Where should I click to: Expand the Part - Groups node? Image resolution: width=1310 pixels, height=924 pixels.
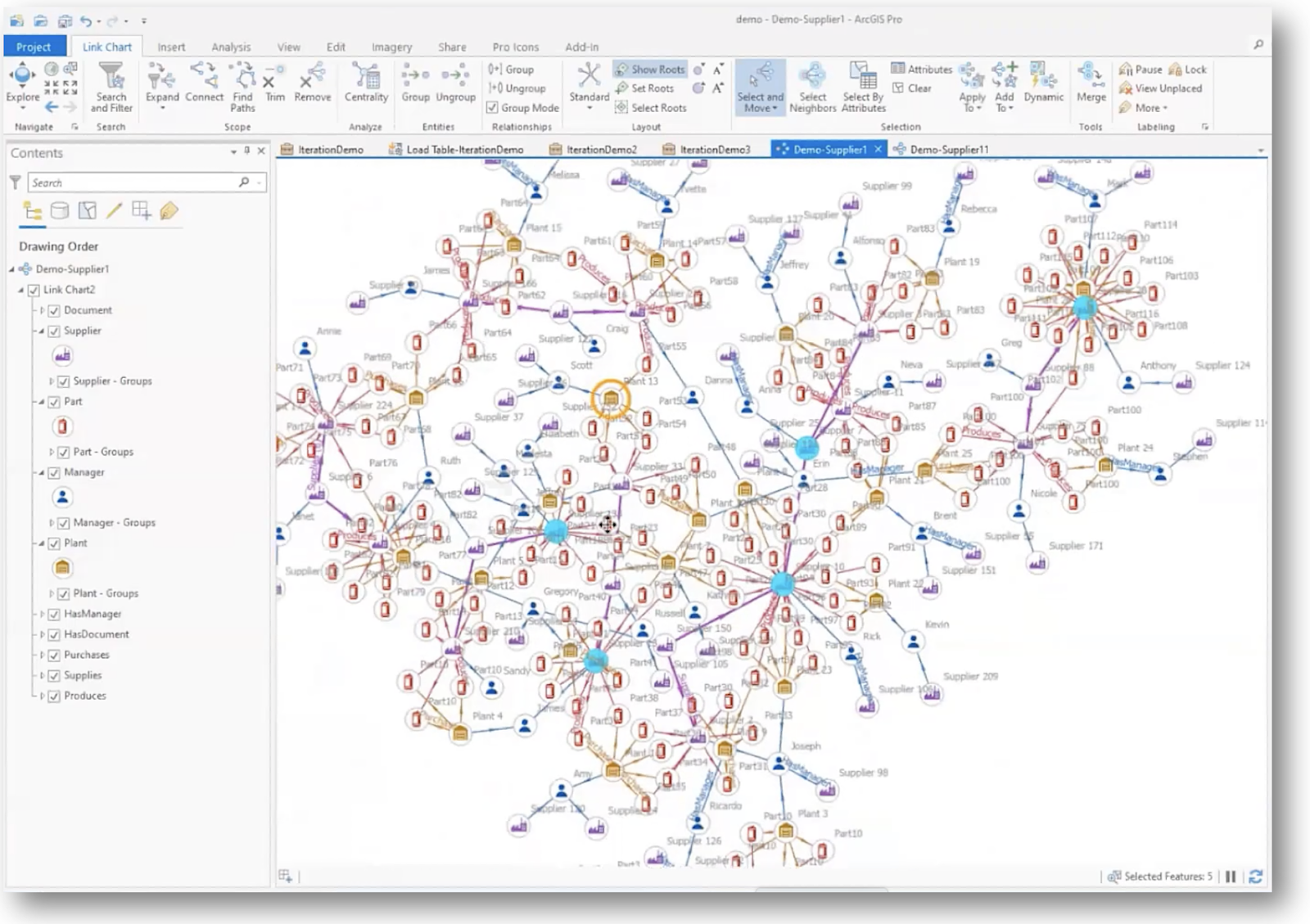[51, 452]
